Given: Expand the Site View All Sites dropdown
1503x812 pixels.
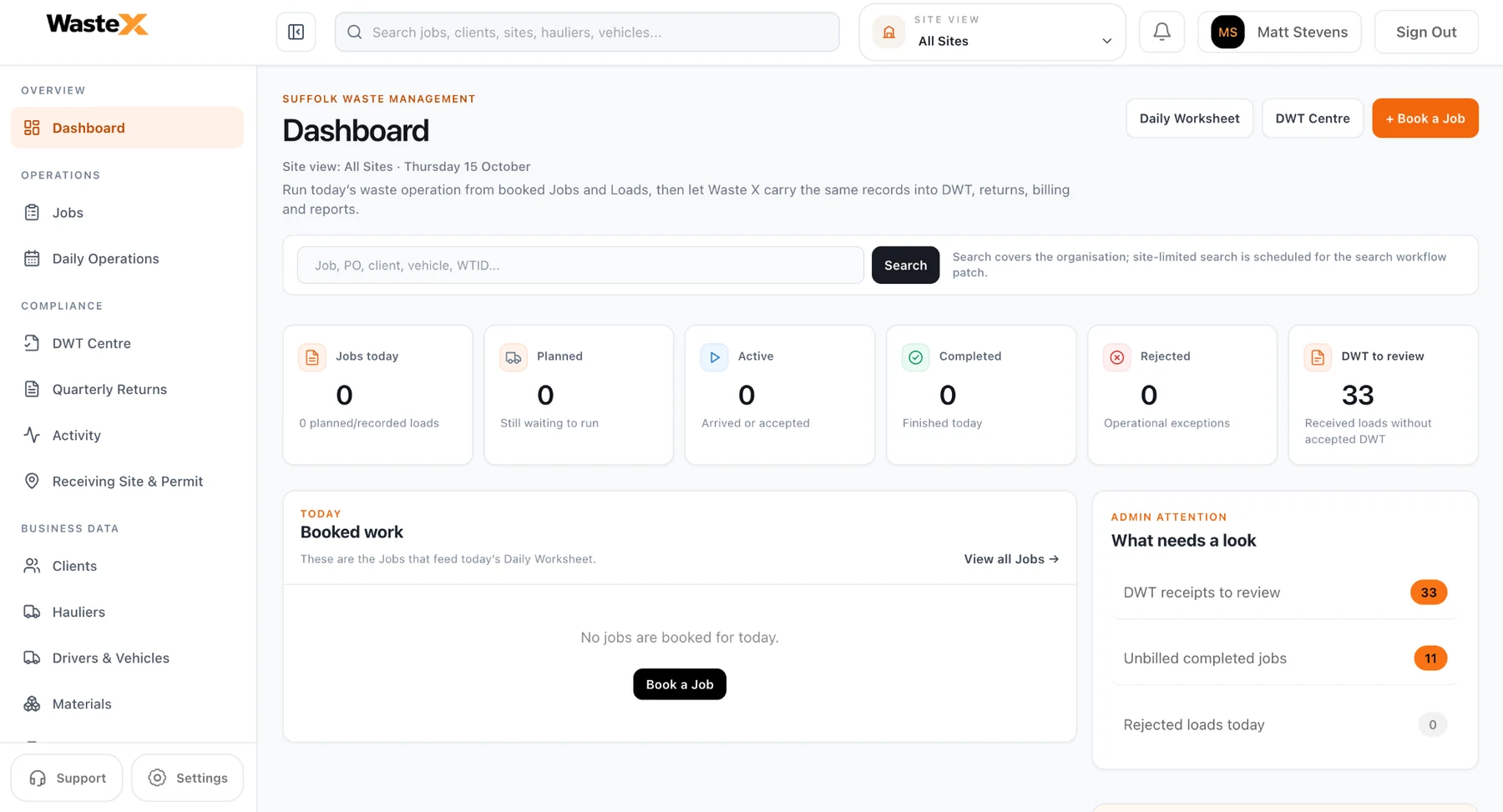Looking at the screenshot, I should pos(992,32).
